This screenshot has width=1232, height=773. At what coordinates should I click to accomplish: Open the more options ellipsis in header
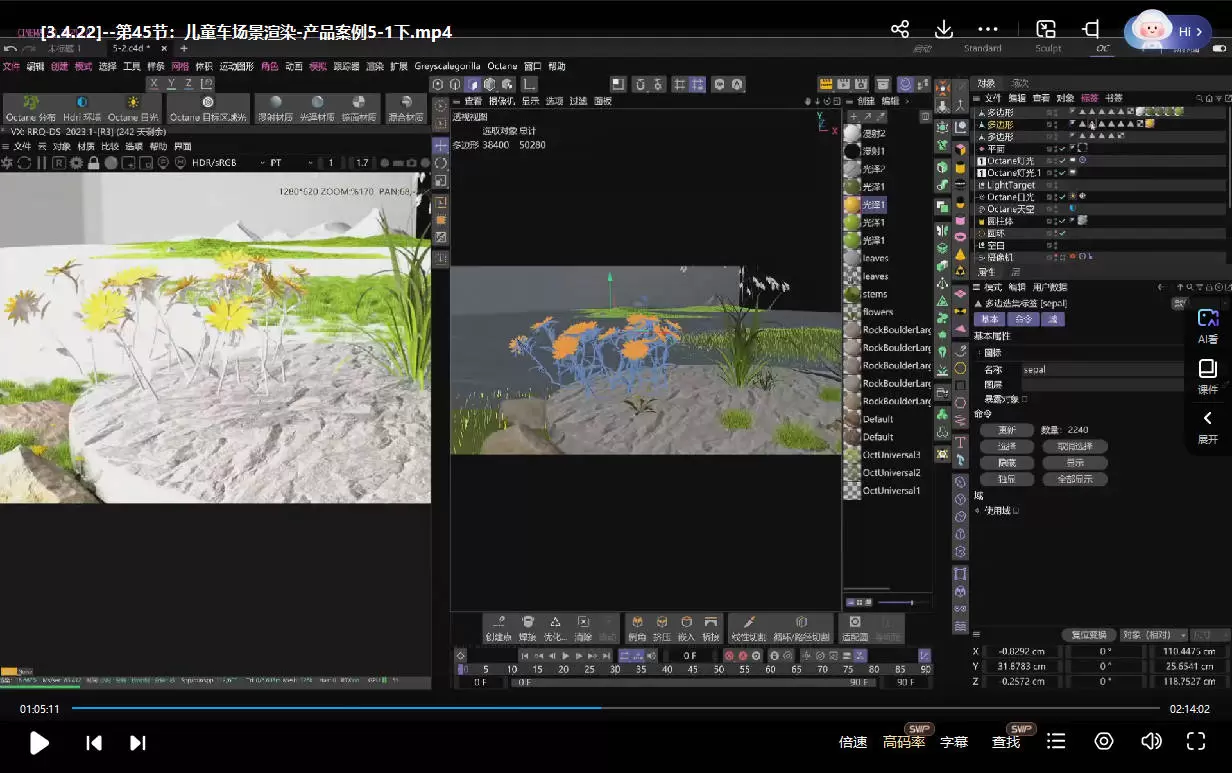[x=988, y=29]
